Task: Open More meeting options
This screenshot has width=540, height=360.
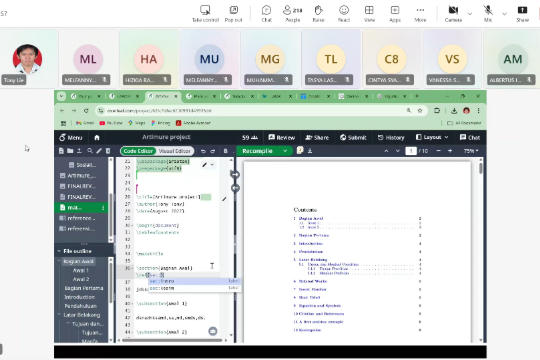Action: point(420,14)
